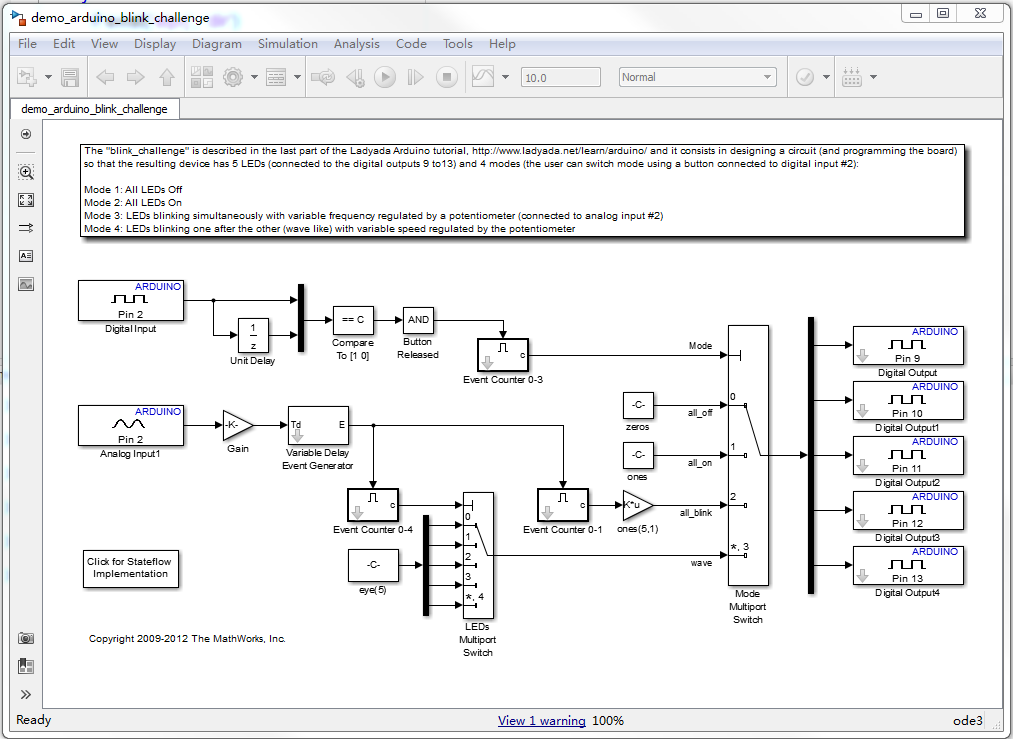
Task: Open View 1 warning link
Action: coord(541,721)
